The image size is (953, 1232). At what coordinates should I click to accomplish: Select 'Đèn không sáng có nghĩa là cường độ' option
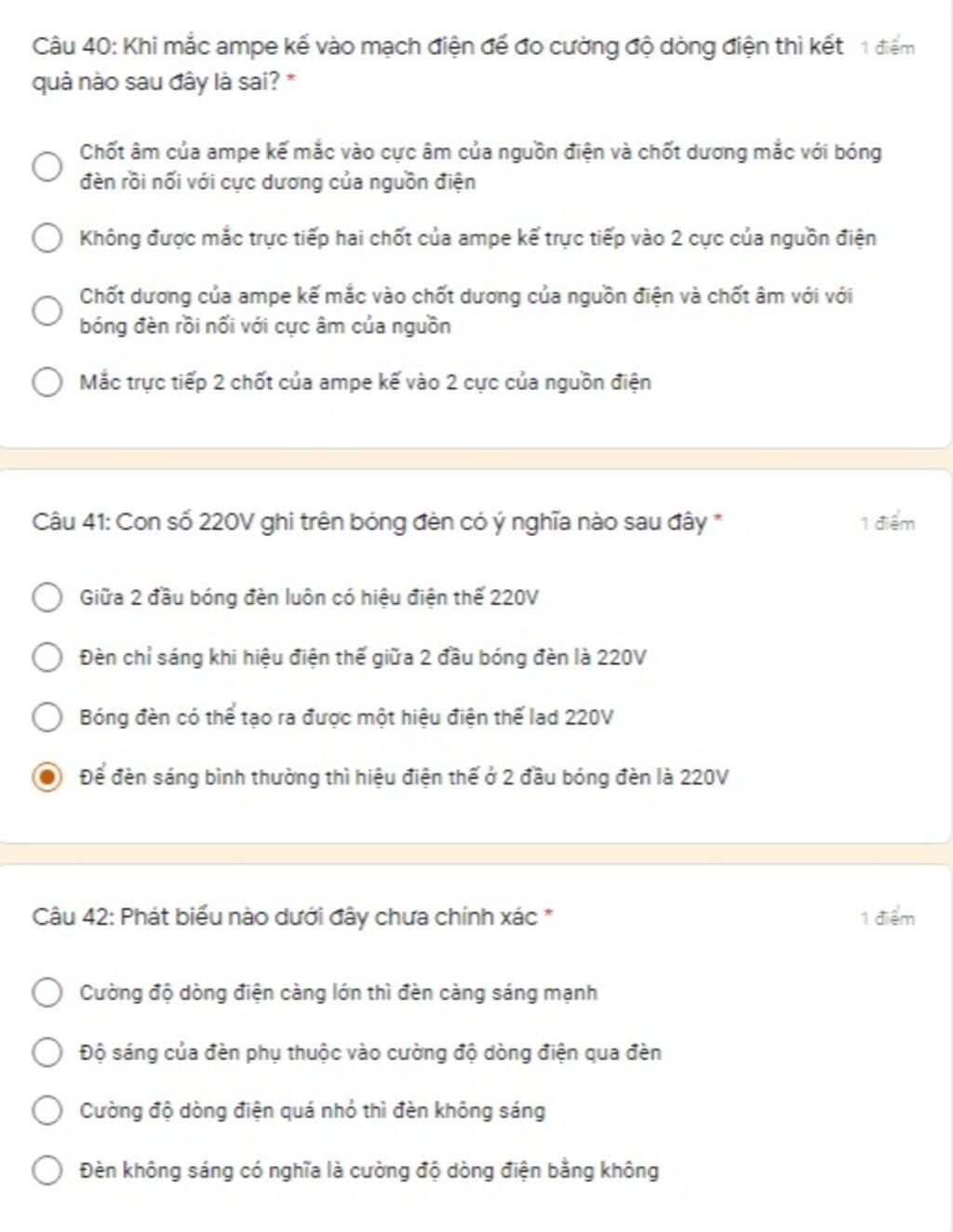coord(47,1171)
